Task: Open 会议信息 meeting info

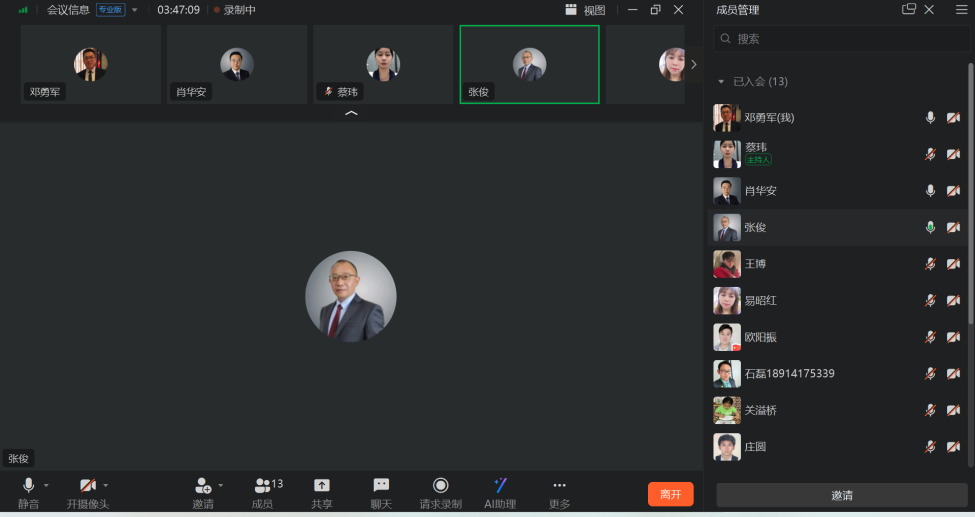Action: point(68,10)
